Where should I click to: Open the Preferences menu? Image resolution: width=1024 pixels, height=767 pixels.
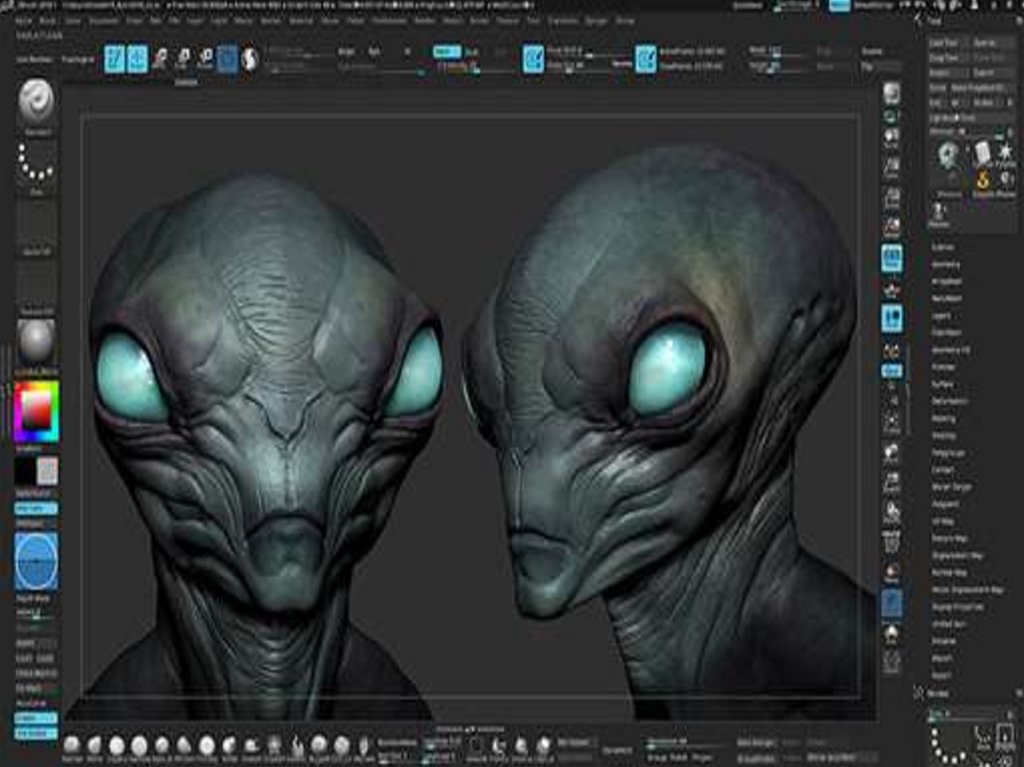pyautogui.click(x=389, y=20)
